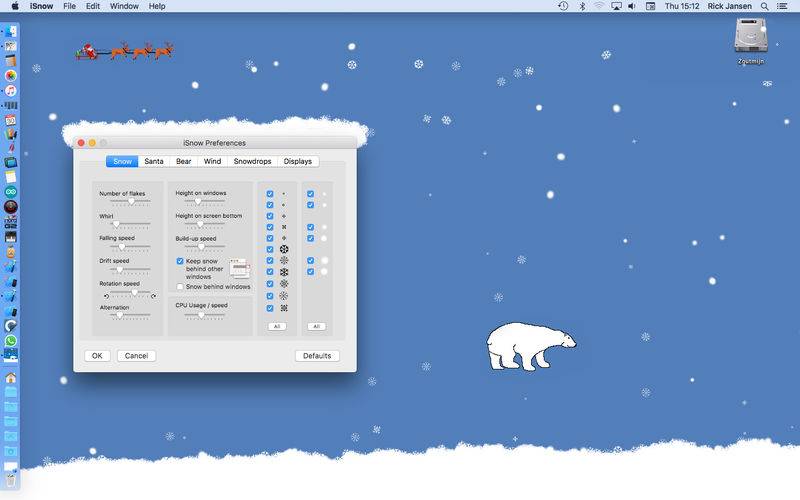Click the iSnow app icon in the Dock
The width and height of the screenshot is (800, 500).
pos(11,355)
